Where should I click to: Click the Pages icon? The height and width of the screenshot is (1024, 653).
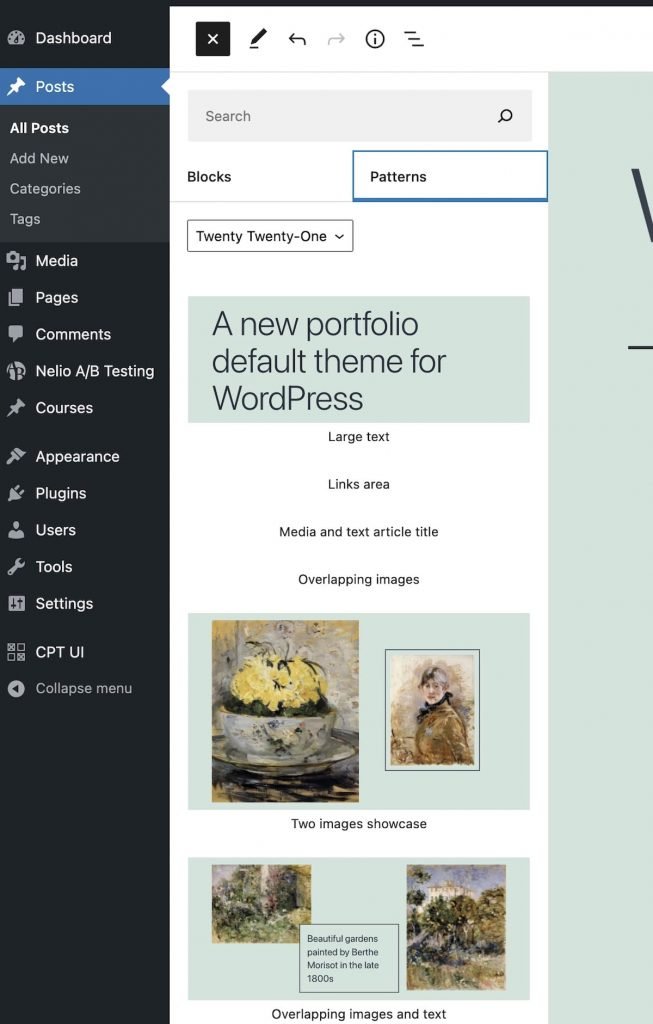pos(16,298)
